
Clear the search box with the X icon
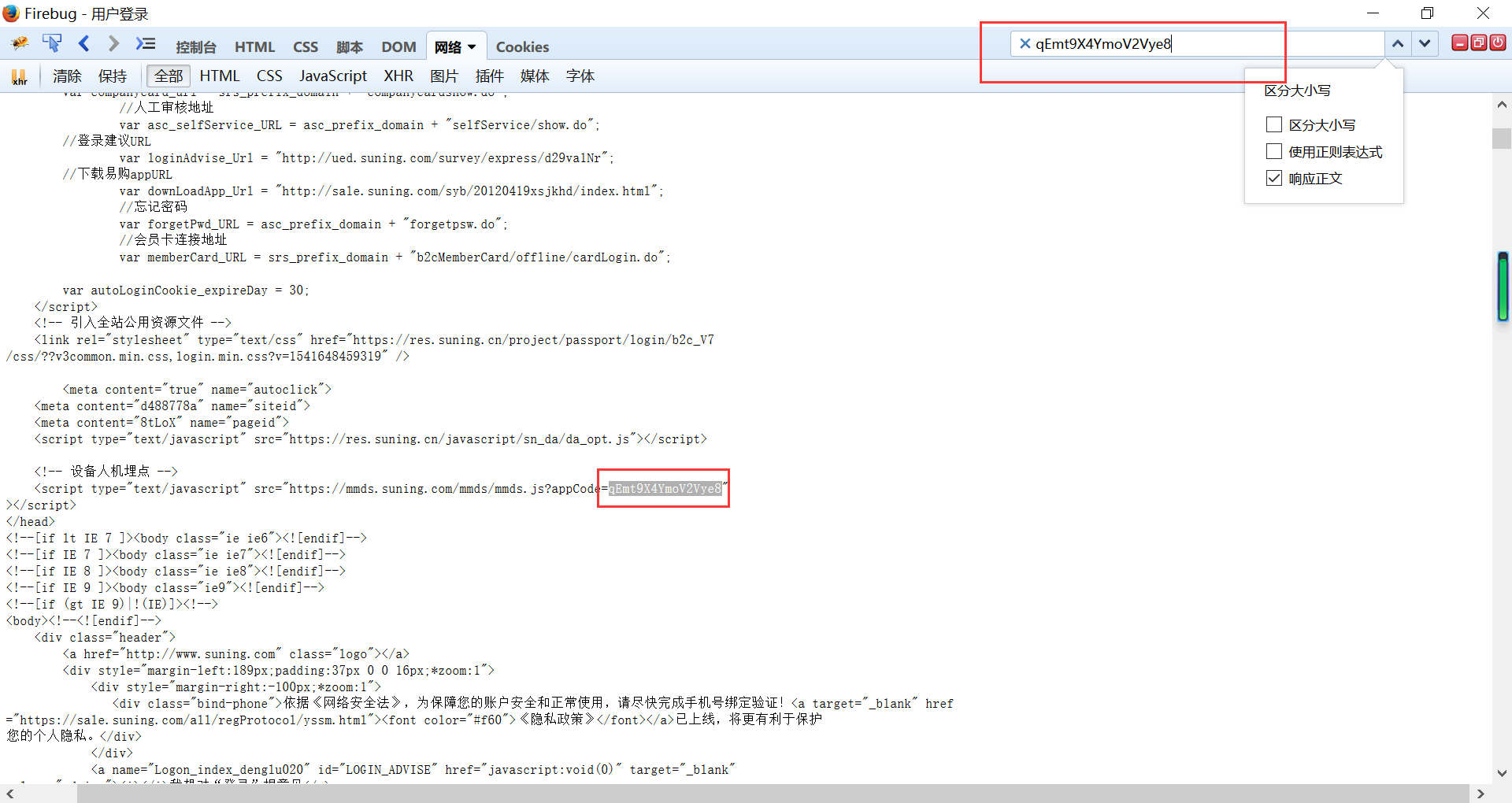tap(1025, 44)
